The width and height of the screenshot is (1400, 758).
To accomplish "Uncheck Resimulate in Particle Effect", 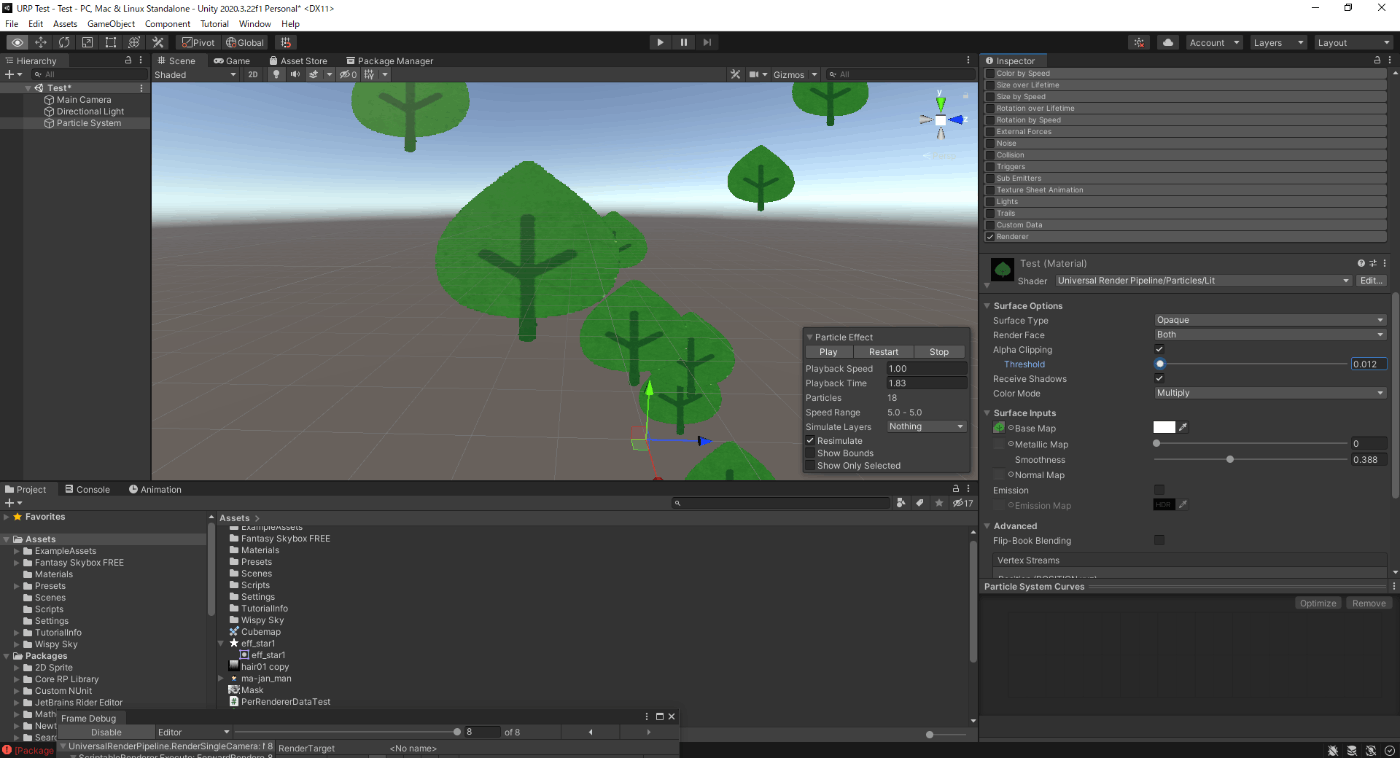I will (x=810, y=440).
